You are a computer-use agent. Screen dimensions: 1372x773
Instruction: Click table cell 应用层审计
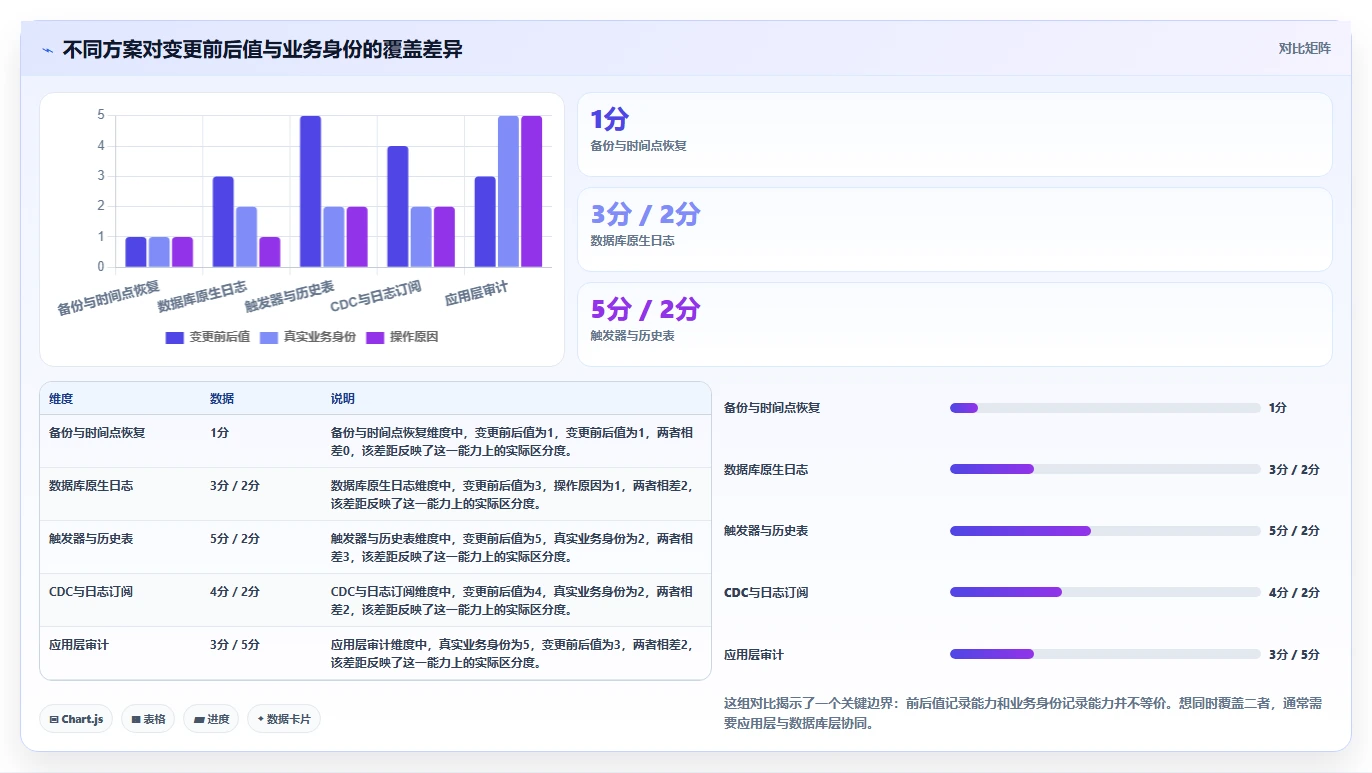point(79,645)
